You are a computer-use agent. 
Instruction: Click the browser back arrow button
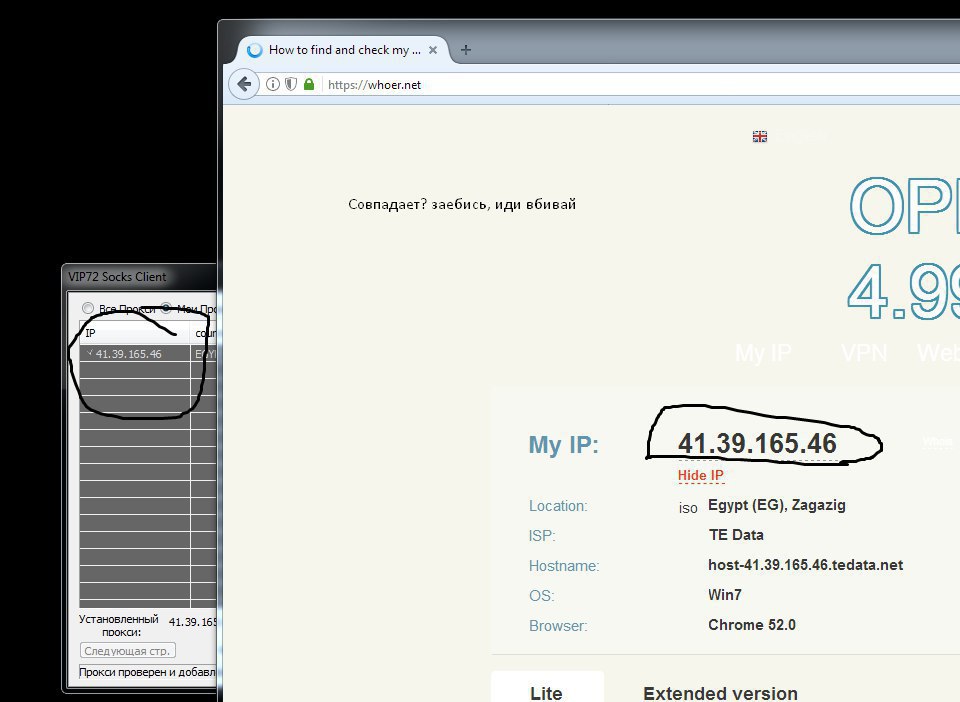click(243, 85)
